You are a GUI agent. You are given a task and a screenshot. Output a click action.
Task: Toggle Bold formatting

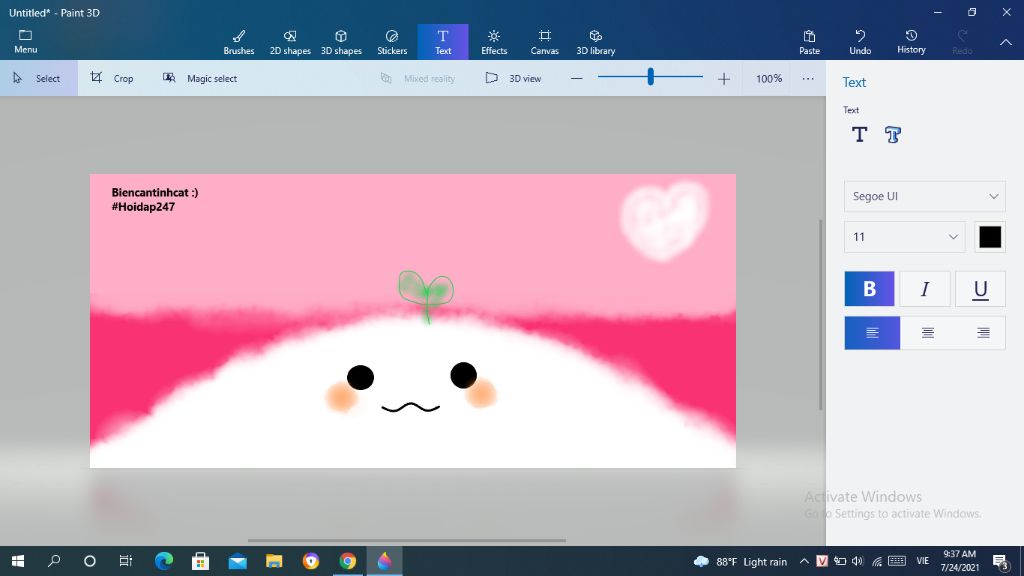point(869,289)
